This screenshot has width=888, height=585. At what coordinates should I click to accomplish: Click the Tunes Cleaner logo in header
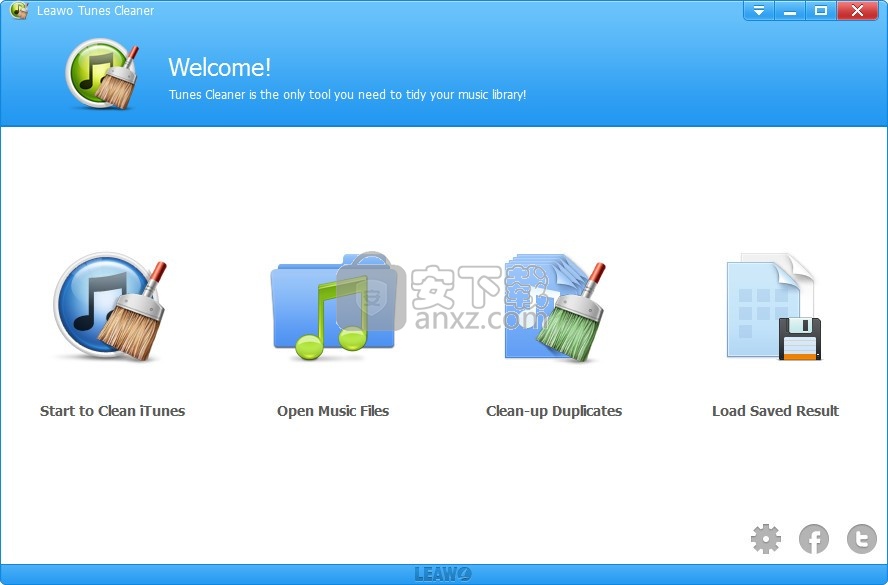(x=102, y=74)
